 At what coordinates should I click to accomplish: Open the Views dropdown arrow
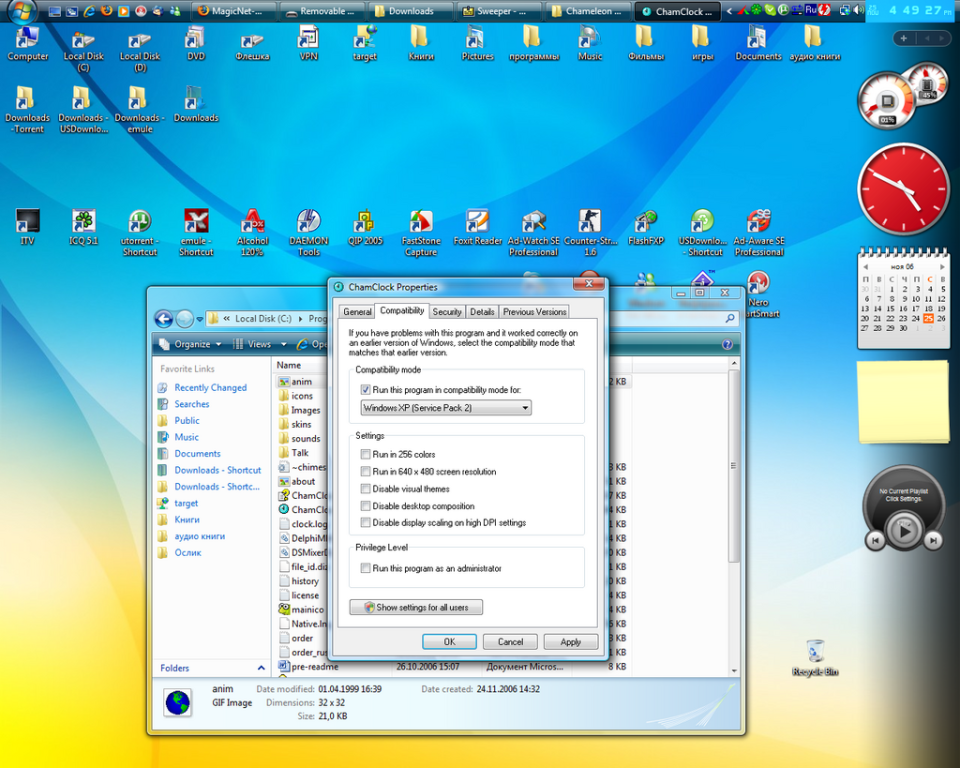283,344
